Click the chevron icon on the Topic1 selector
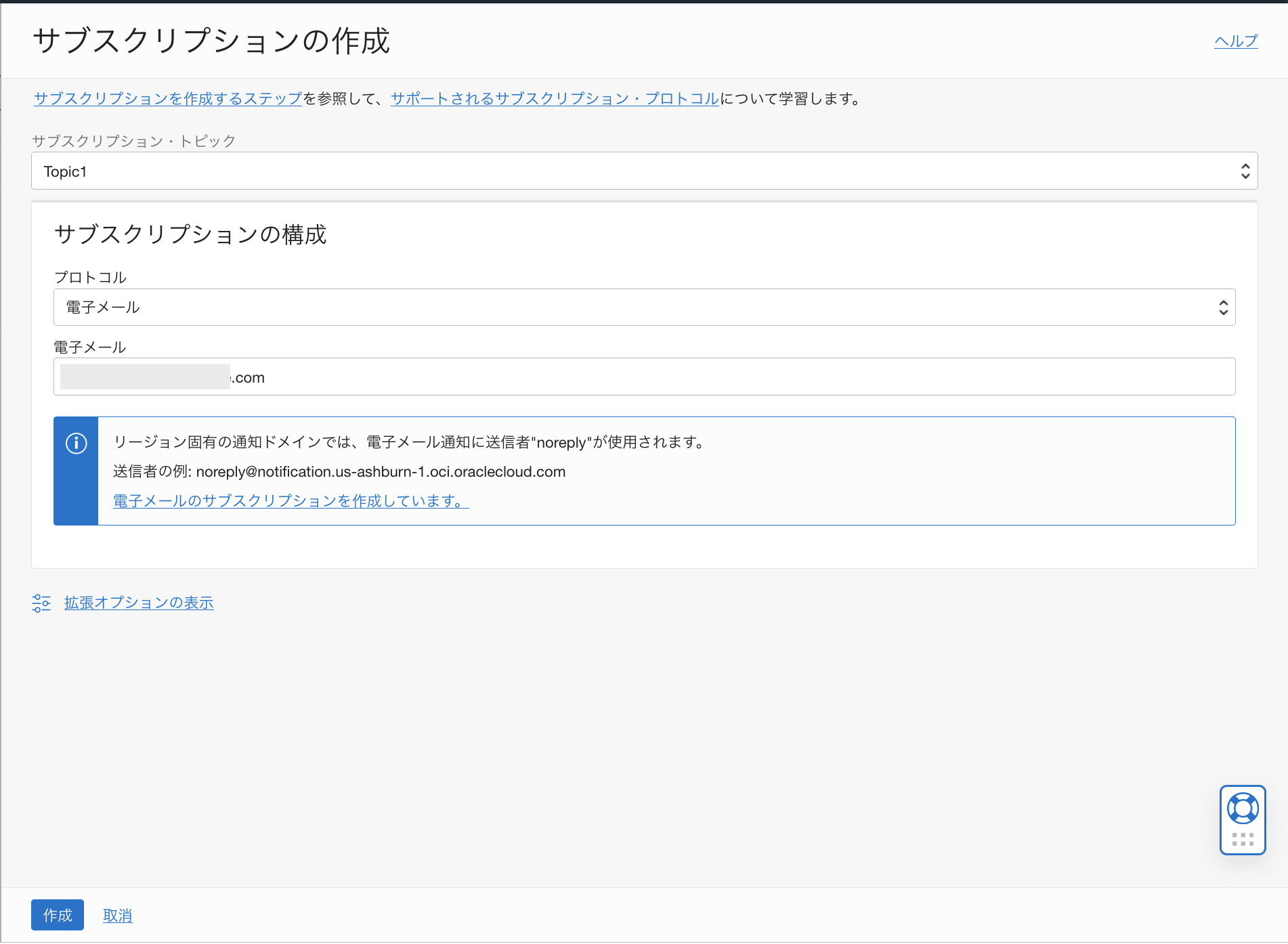This screenshot has width=1288, height=944. pyautogui.click(x=1245, y=171)
